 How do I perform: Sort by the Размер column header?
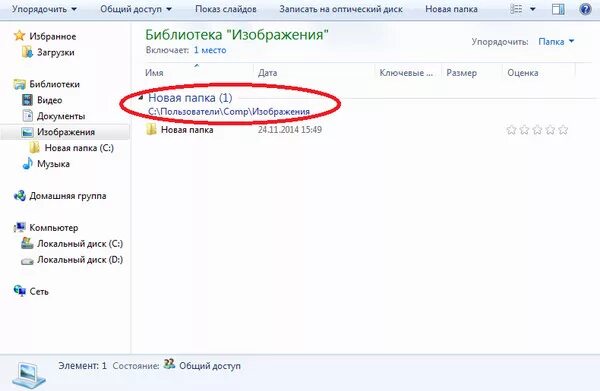(x=461, y=73)
